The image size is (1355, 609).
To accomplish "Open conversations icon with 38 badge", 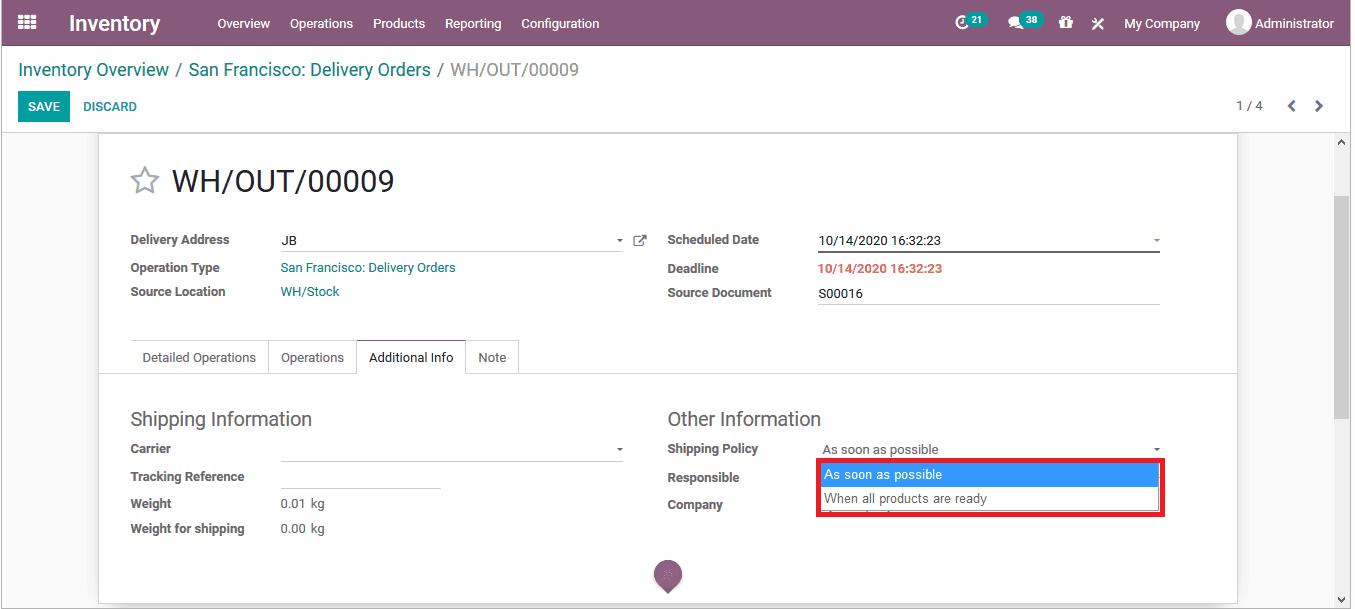I will click(1023, 22).
